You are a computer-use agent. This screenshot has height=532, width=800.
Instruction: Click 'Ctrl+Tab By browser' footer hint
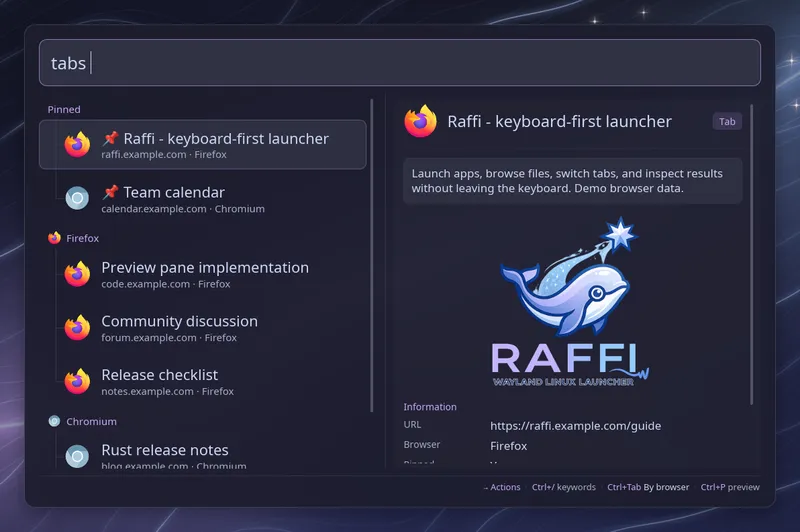(648, 487)
